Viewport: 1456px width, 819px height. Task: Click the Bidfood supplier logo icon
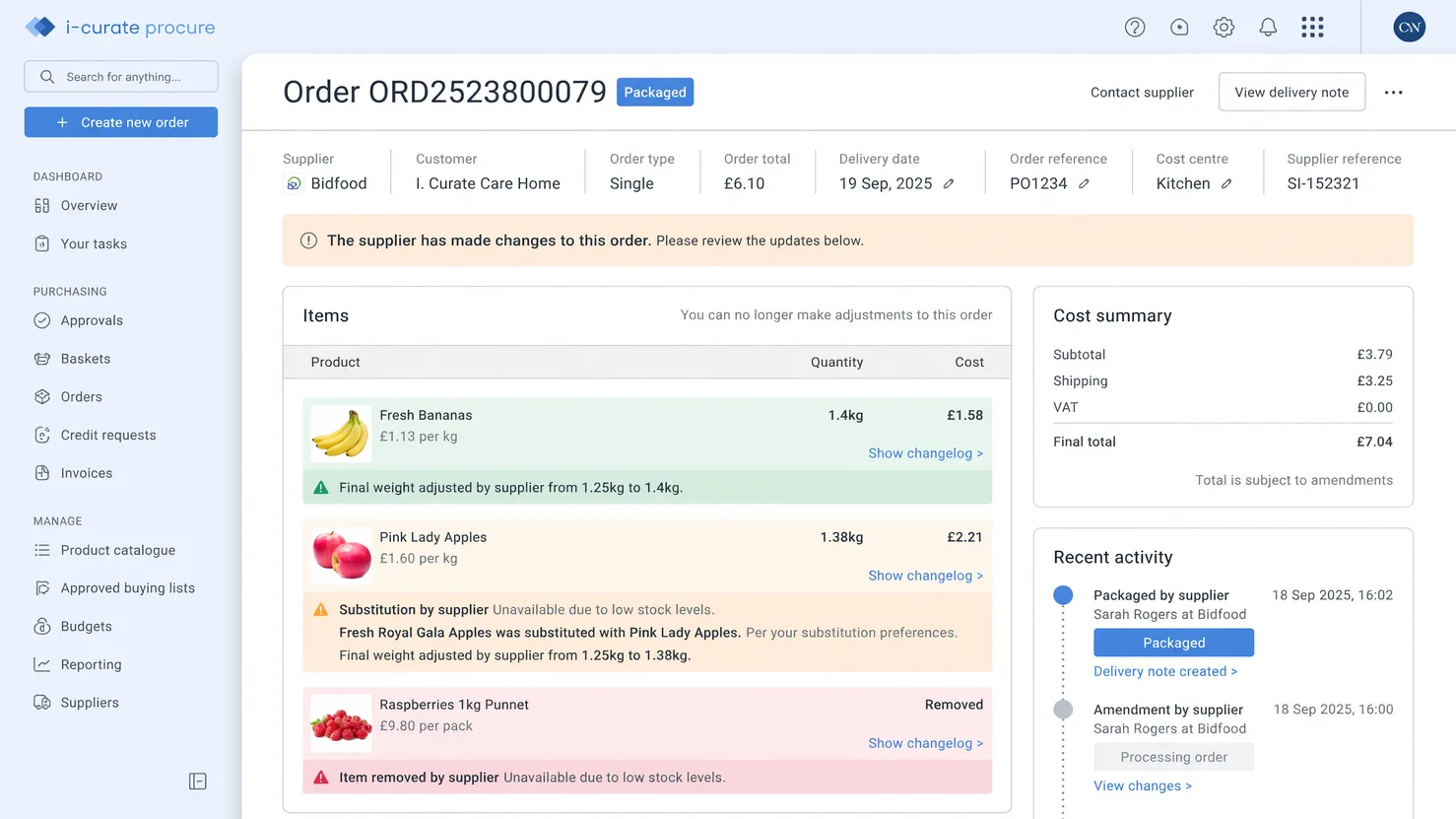coord(294,183)
